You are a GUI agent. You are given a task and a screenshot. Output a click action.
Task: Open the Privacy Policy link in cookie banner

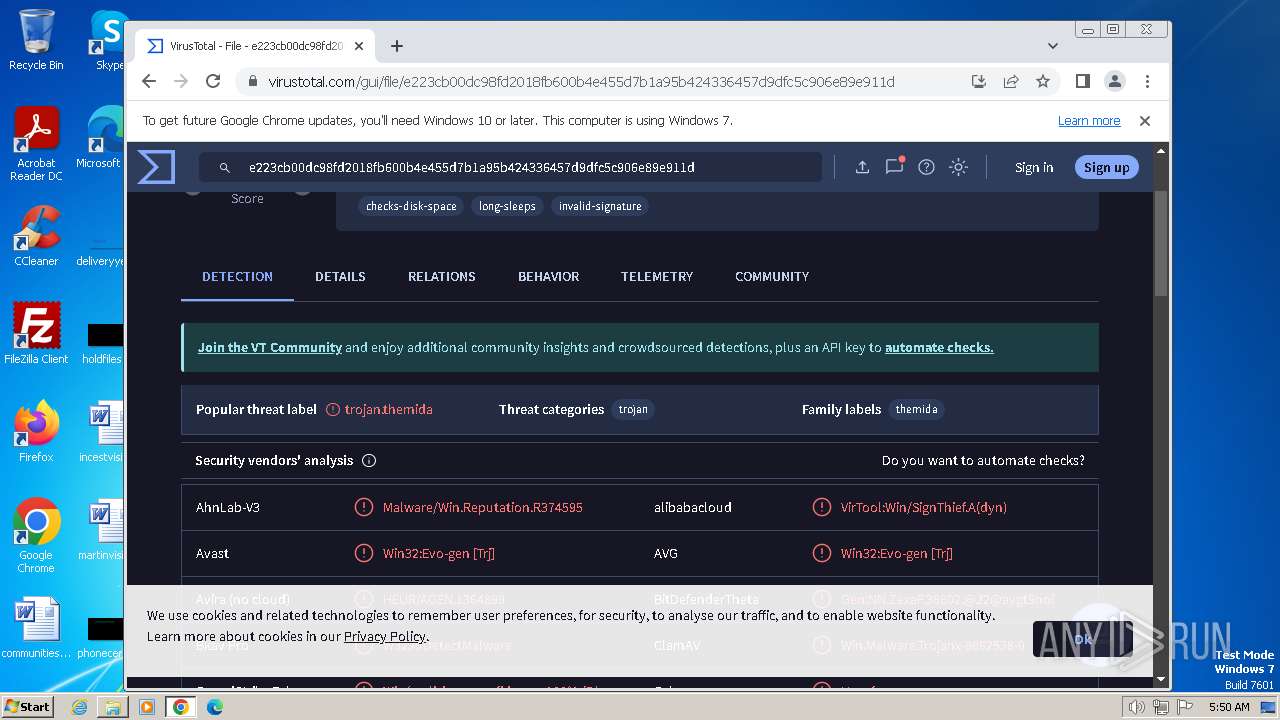(385, 637)
